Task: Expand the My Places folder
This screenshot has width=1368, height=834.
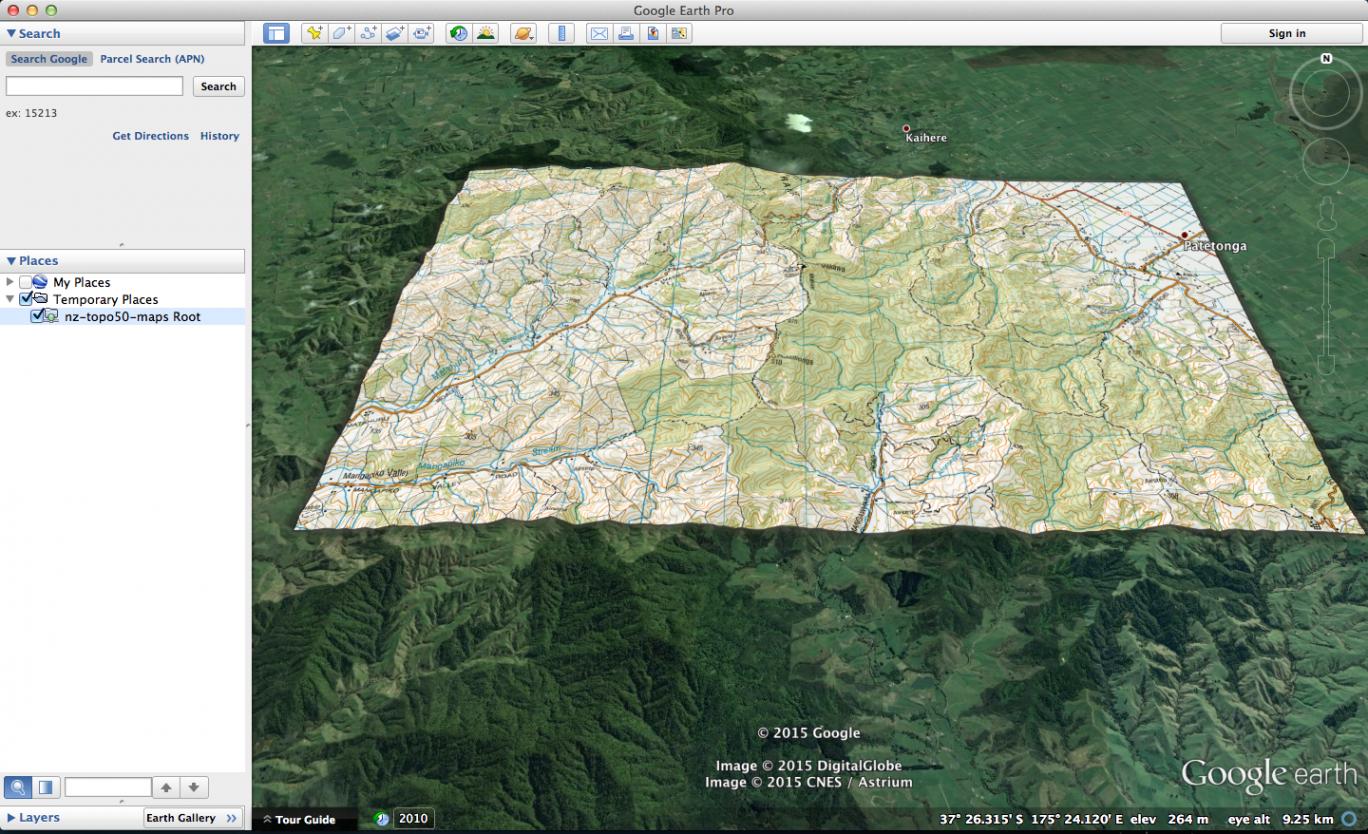Action: (10, 282)
